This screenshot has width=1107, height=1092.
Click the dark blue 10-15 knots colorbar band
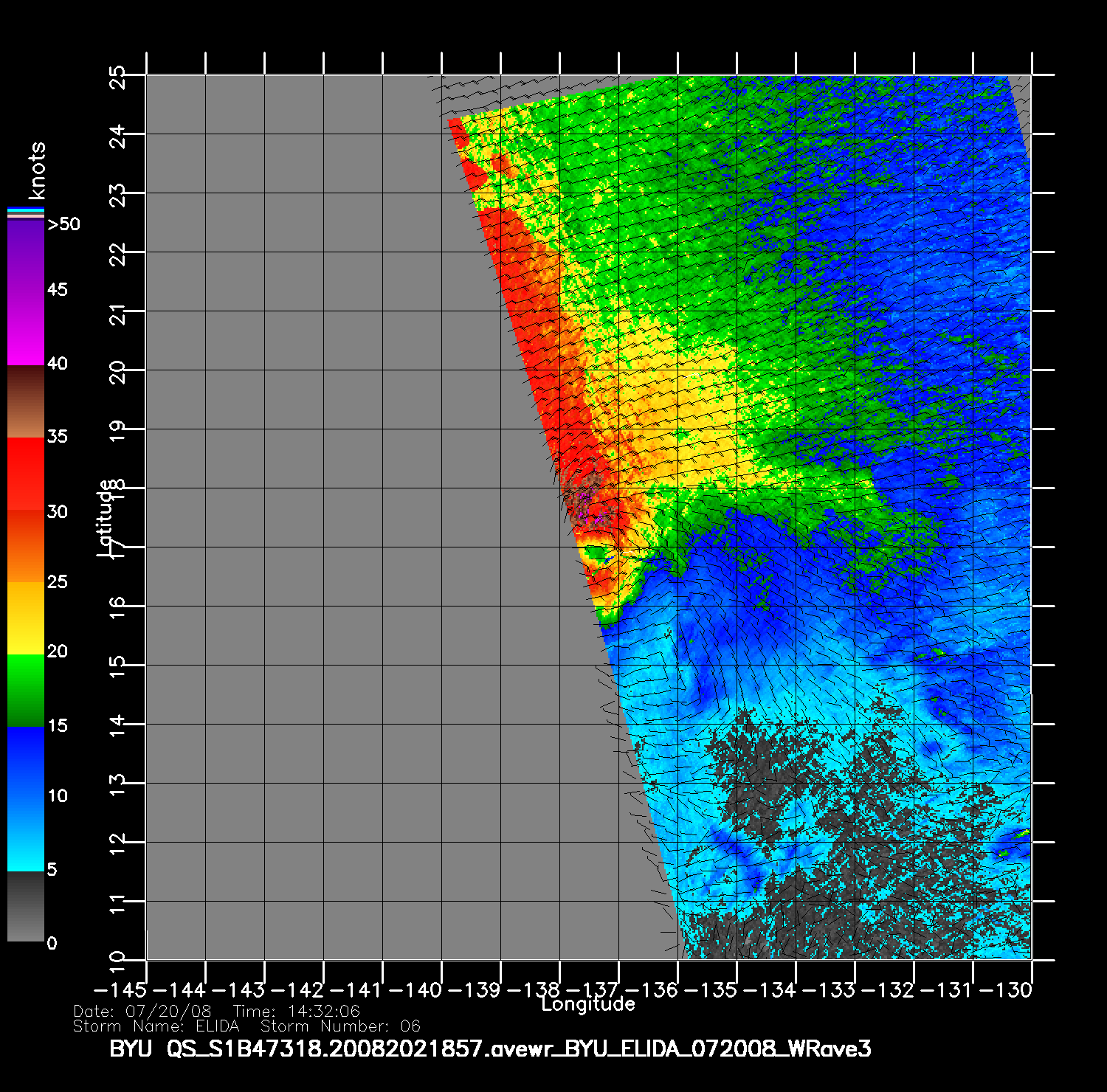(25, 762)
